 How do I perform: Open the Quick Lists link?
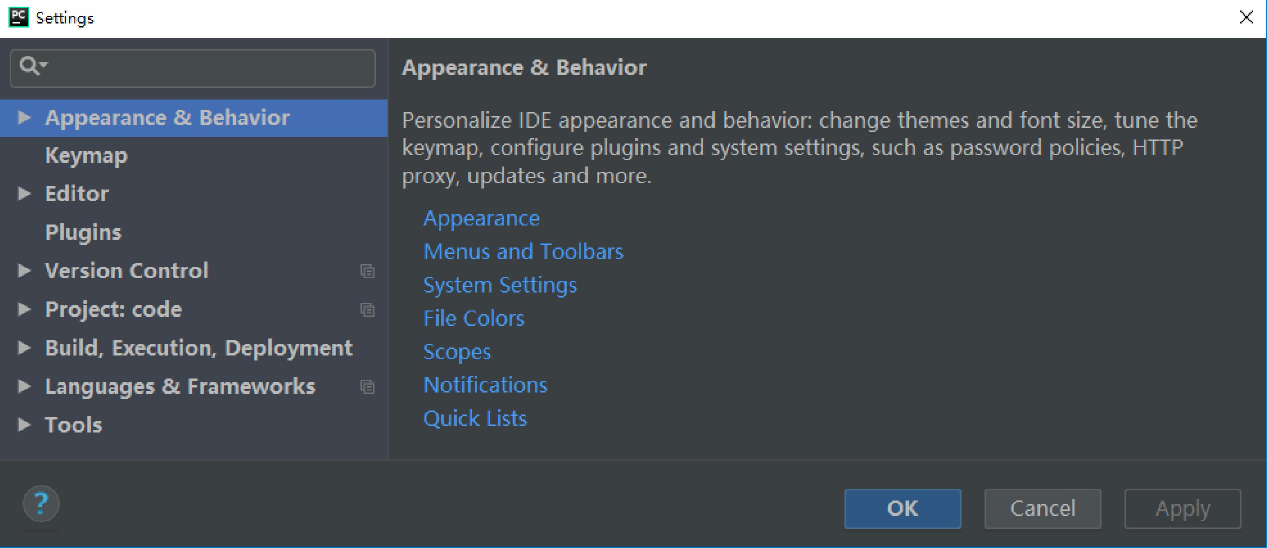pos(475,418)
